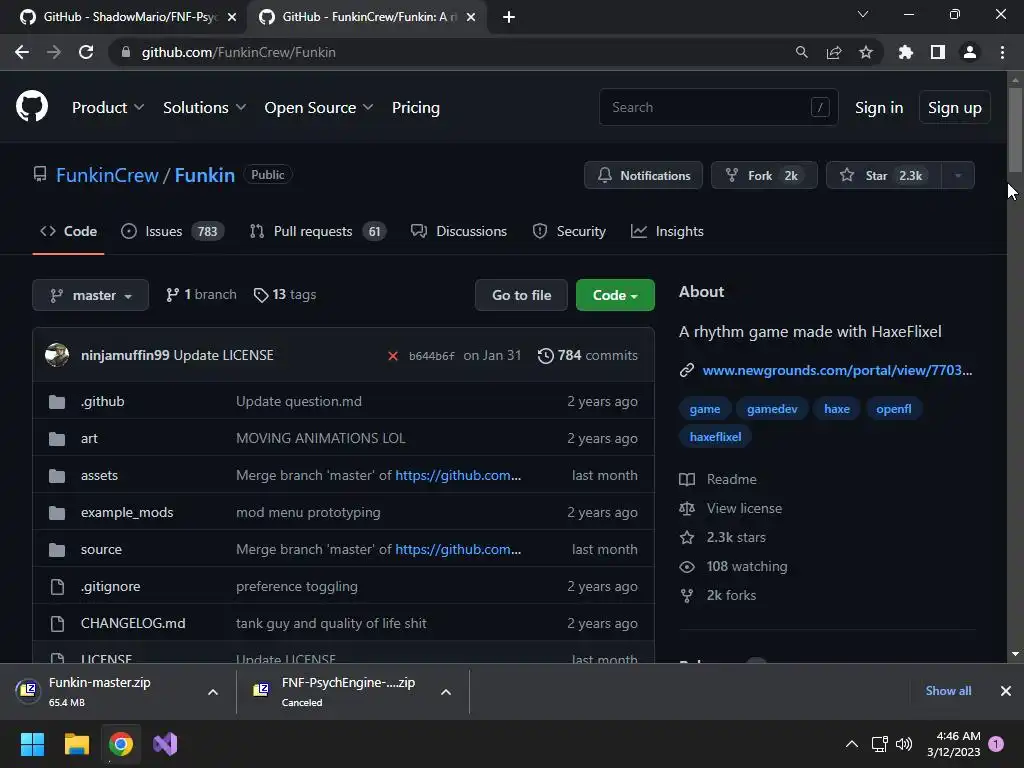Click the Funkin-master.zip file icon

(28, 690)
